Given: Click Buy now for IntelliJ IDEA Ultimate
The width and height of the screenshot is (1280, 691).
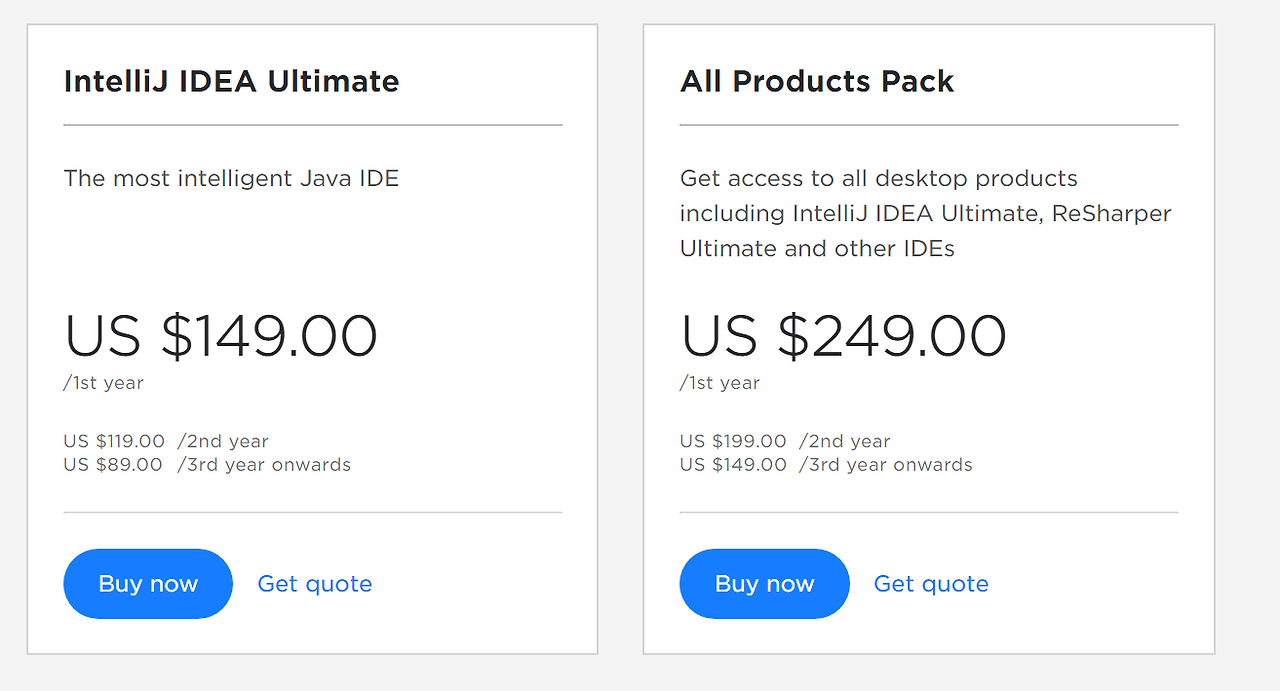Looking at the screenshot, I should tap(148, 584).
